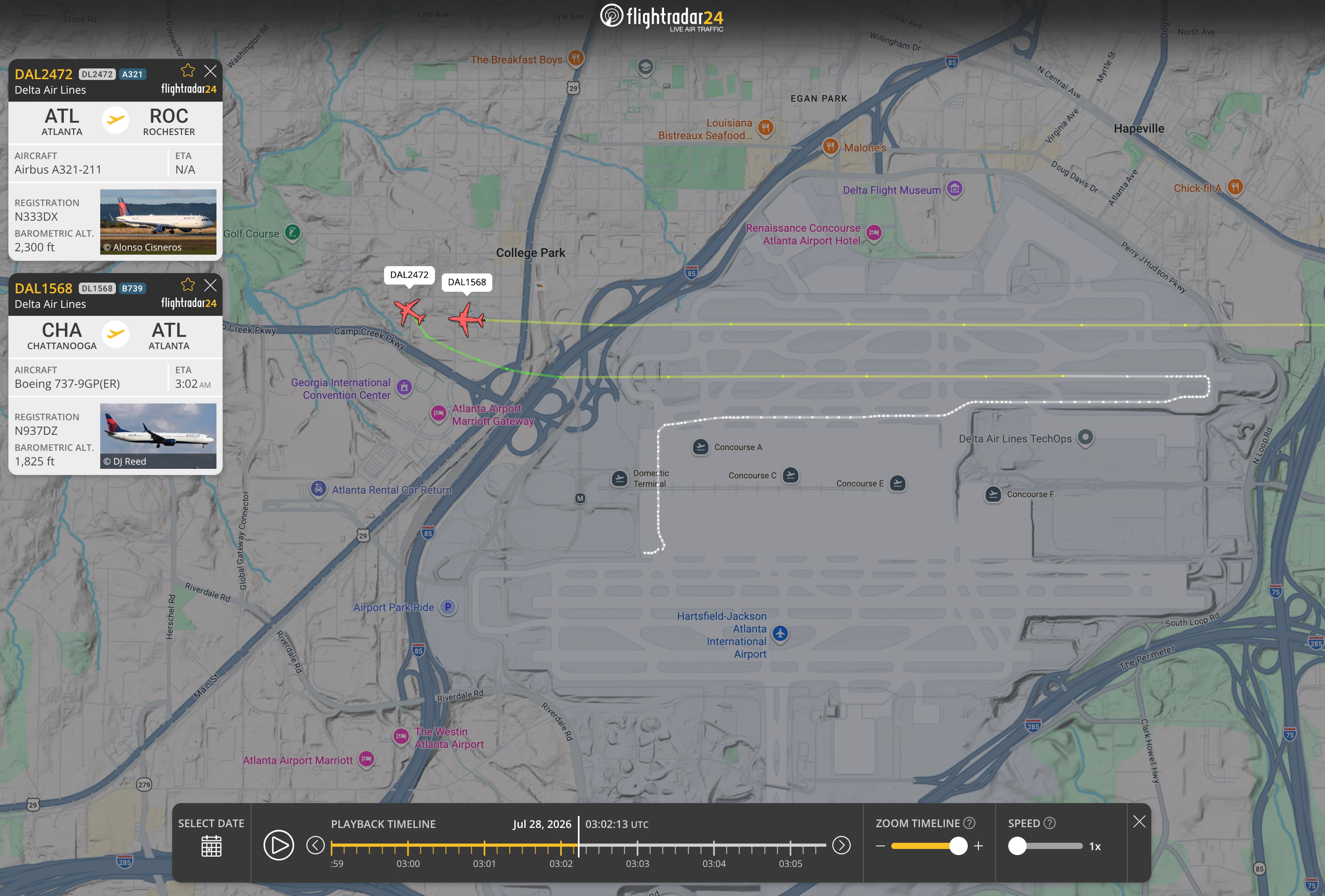1325x896 pixels.
Task: Close the playback timeline panel
Action: tap(1139, 822)
